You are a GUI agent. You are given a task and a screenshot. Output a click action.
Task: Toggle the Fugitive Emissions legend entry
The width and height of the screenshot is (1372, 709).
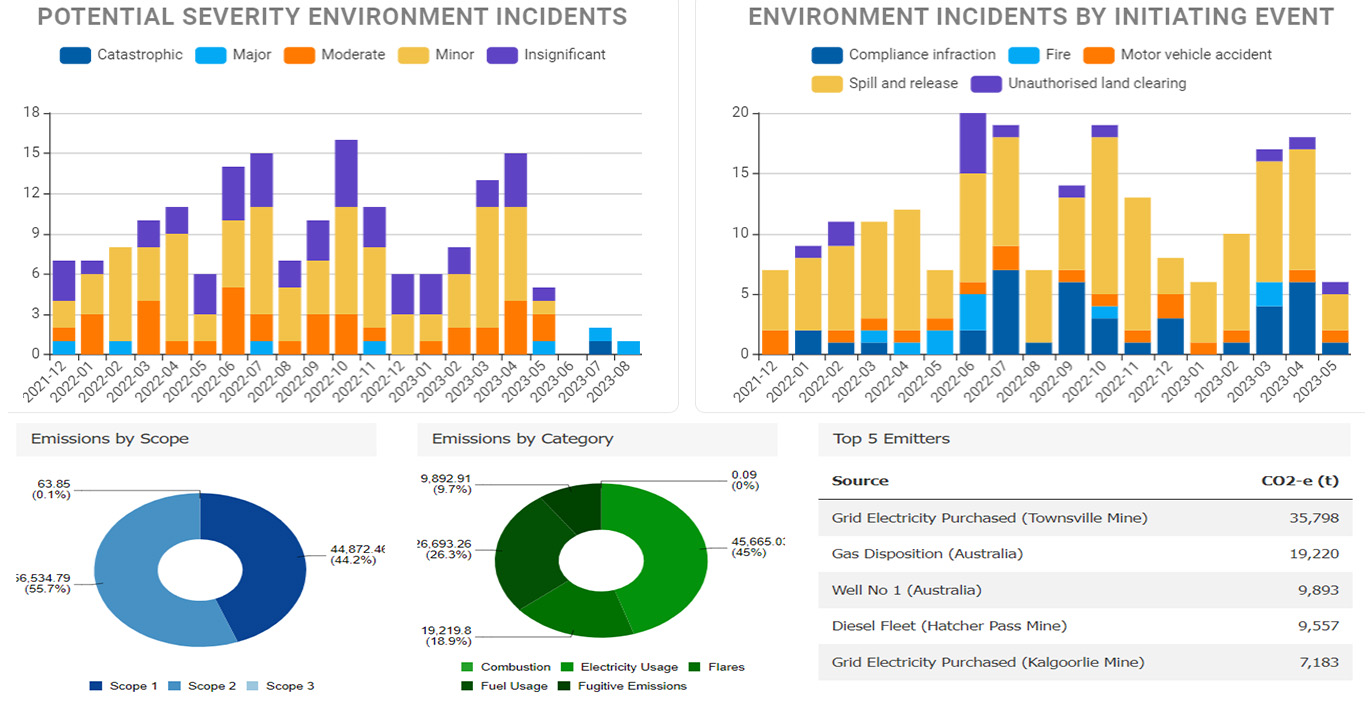[x=622, y=686]
